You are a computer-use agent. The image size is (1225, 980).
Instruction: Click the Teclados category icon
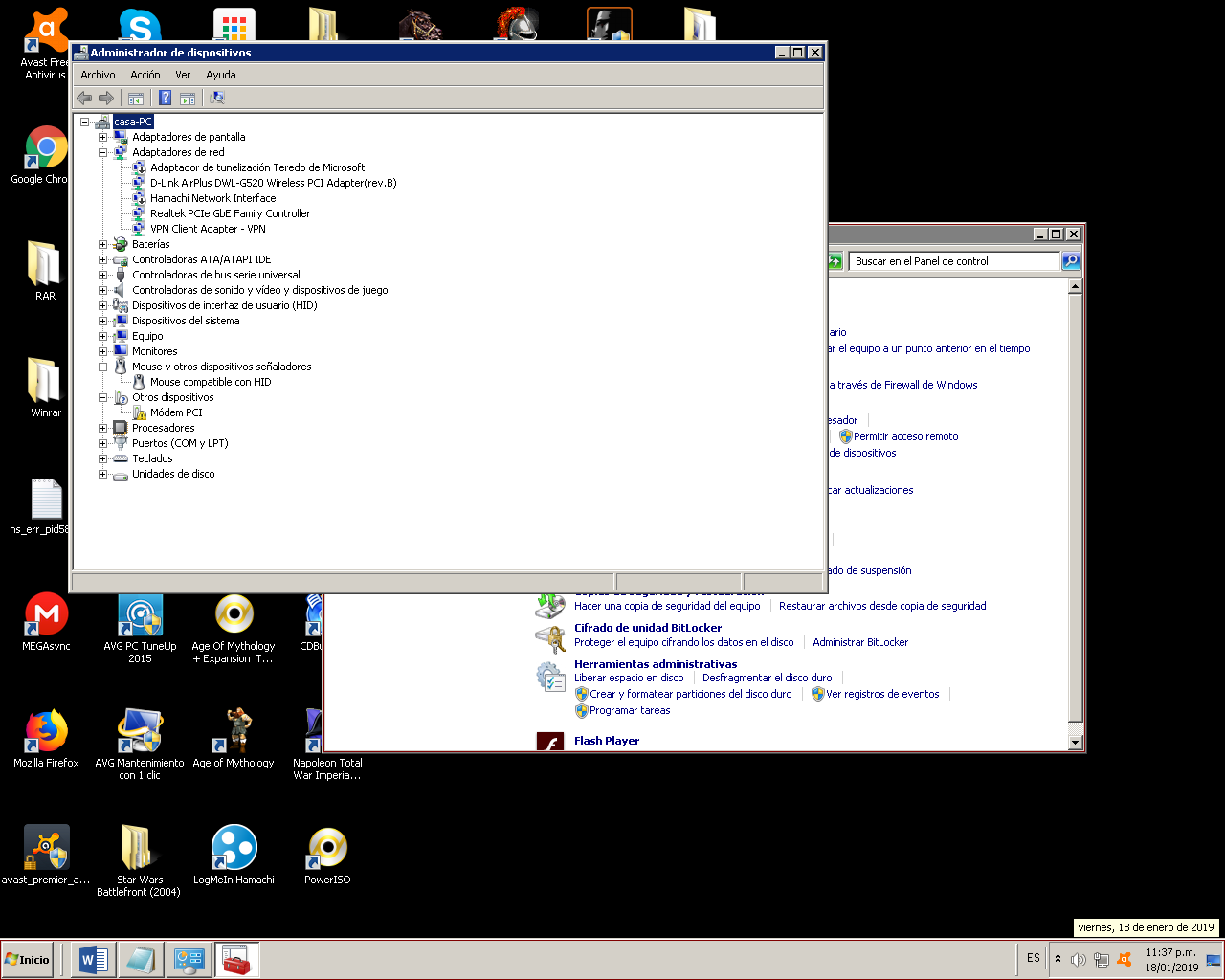tap(121, 458)
